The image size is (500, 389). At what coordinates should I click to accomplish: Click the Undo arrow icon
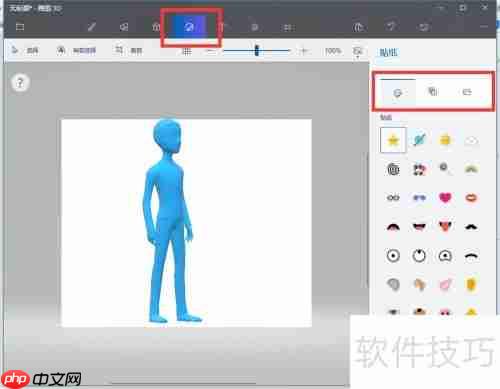[391, 26]
